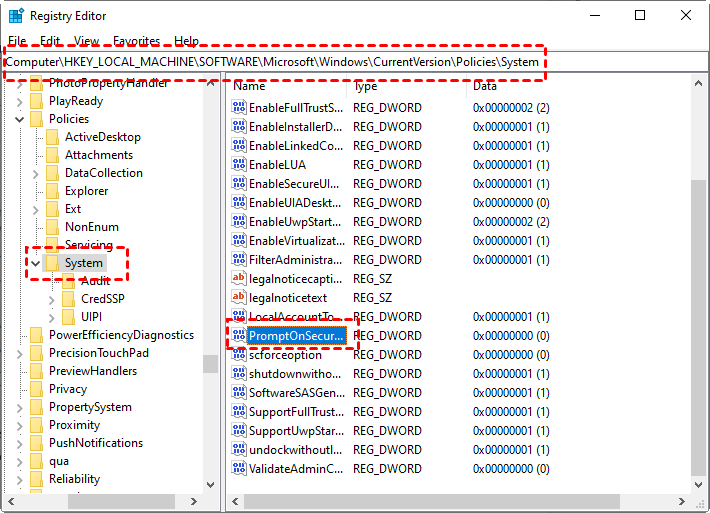Click the CredSSP folder icon
The height and width of the screenshot is (513, 710).
(69, 299)
